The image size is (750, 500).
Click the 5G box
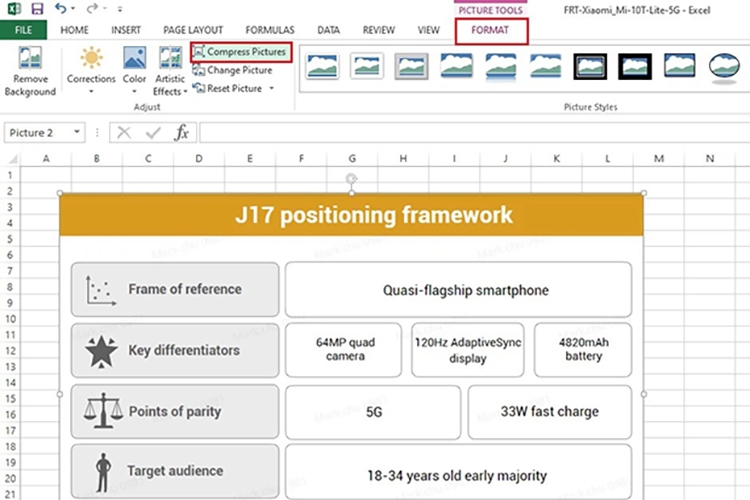[373, 412]
